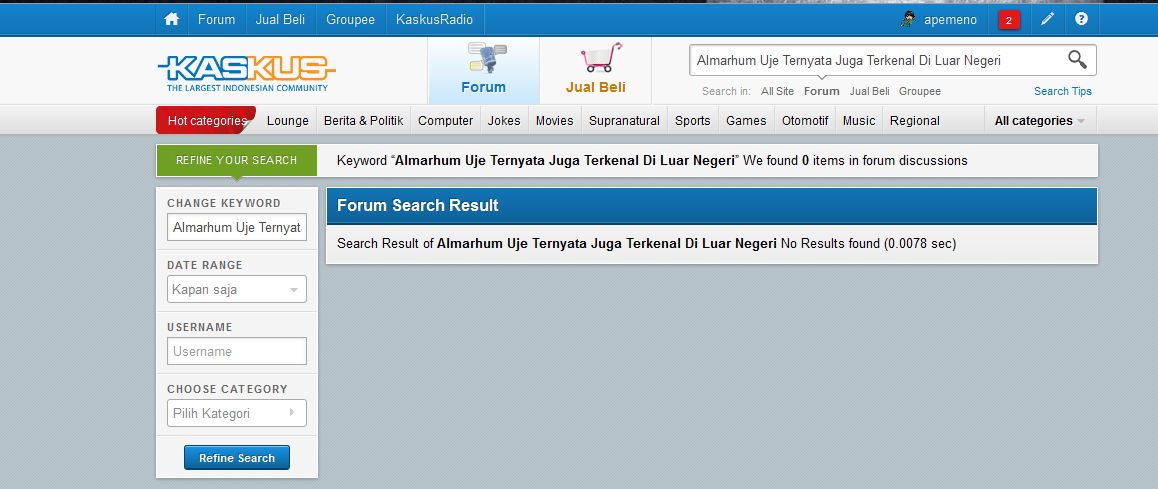Open the Jokes category
This screenshot has width=1158, height=489.
[504, 120]
